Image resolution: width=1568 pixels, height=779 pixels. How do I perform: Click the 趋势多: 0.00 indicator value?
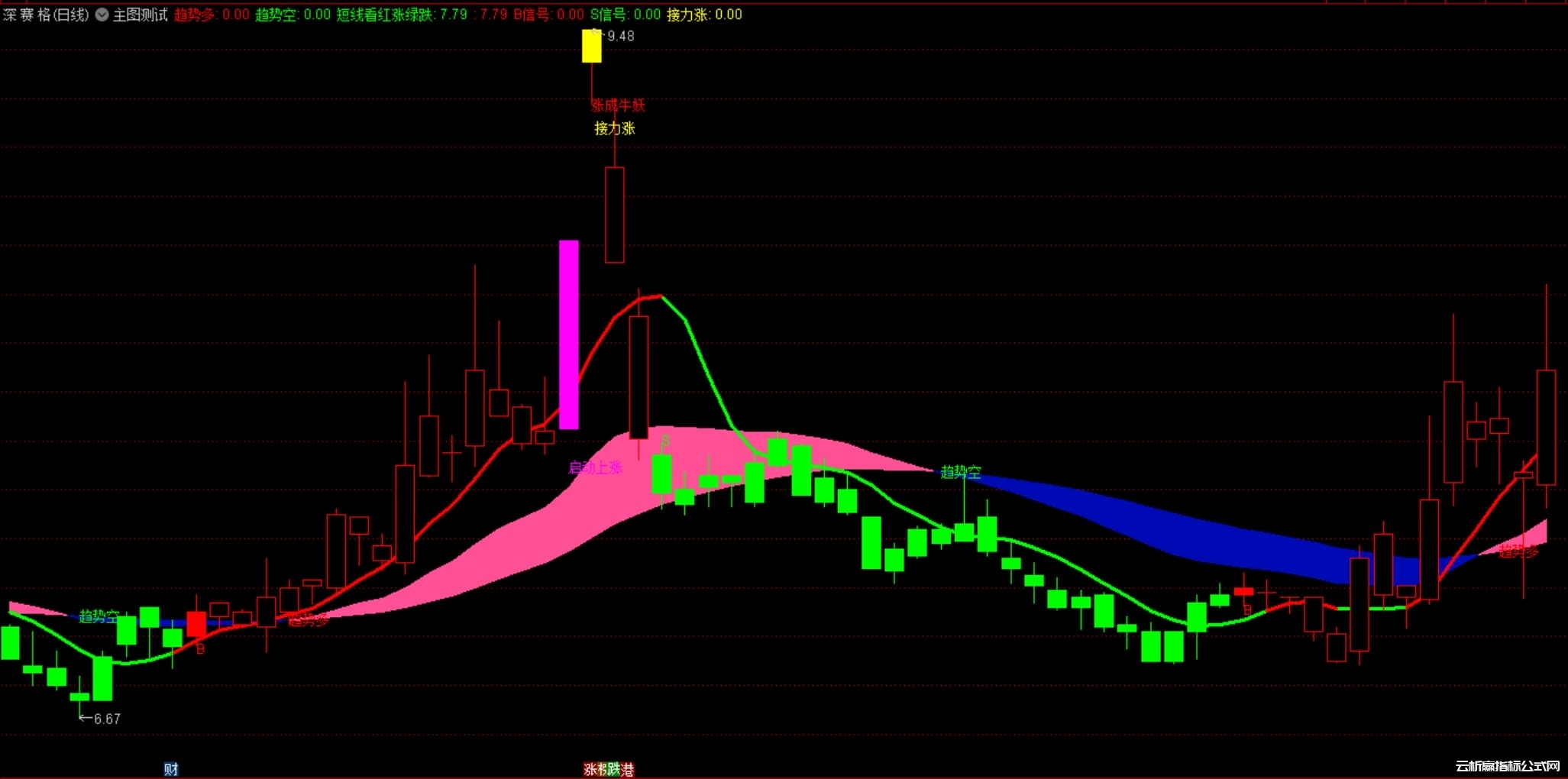tap(212, 15)
